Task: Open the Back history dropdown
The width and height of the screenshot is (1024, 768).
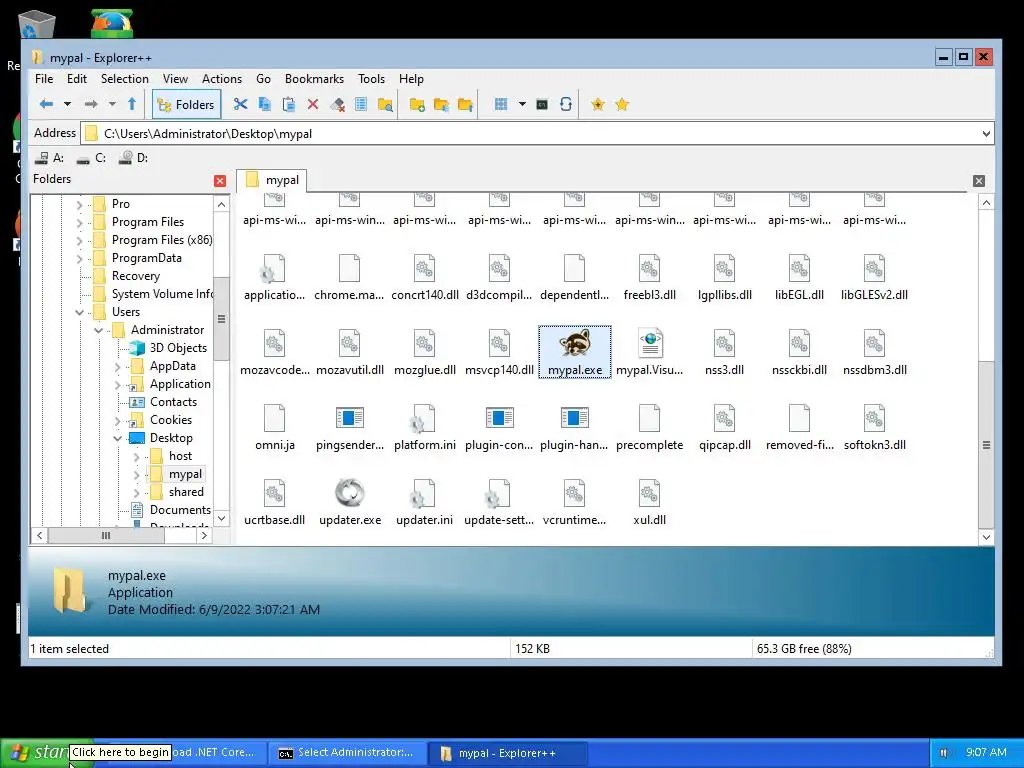Action: (67, 104)
